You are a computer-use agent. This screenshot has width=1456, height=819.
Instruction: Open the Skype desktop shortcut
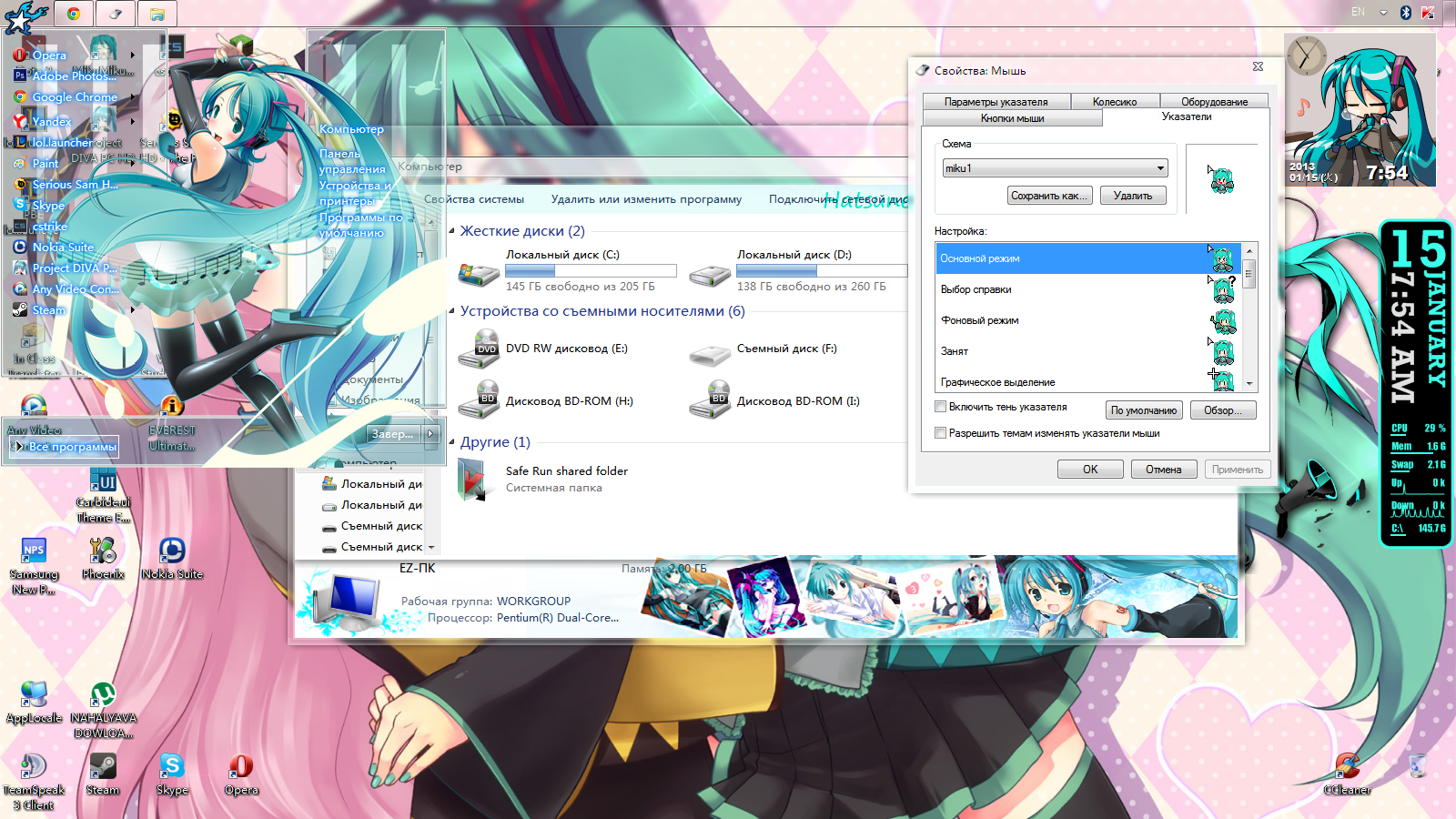172,774
